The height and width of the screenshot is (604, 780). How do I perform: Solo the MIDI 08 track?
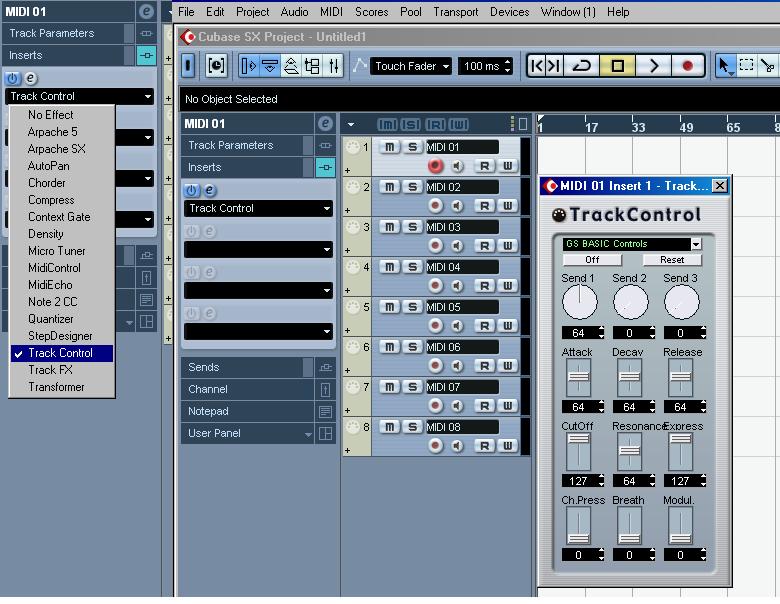tap(412, 427)
